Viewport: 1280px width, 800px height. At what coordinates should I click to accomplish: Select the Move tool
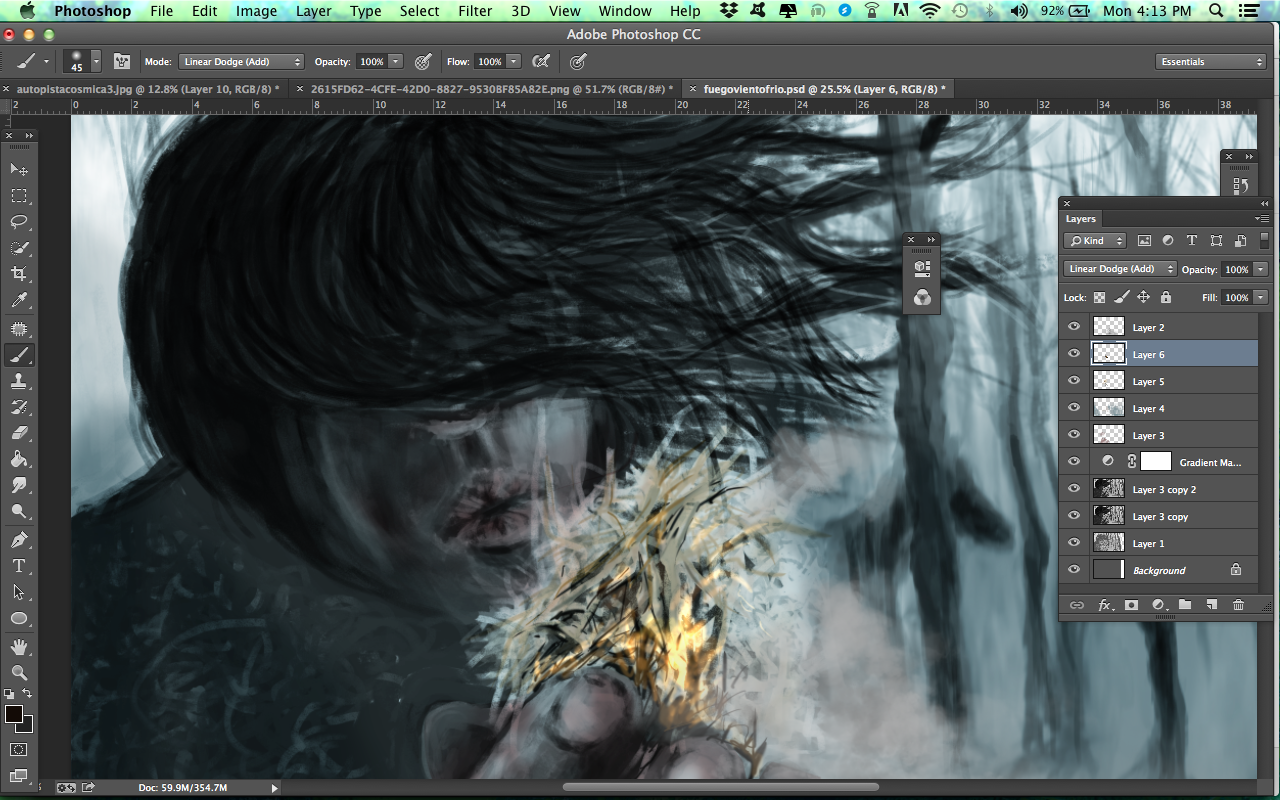[x=19, y=169]
